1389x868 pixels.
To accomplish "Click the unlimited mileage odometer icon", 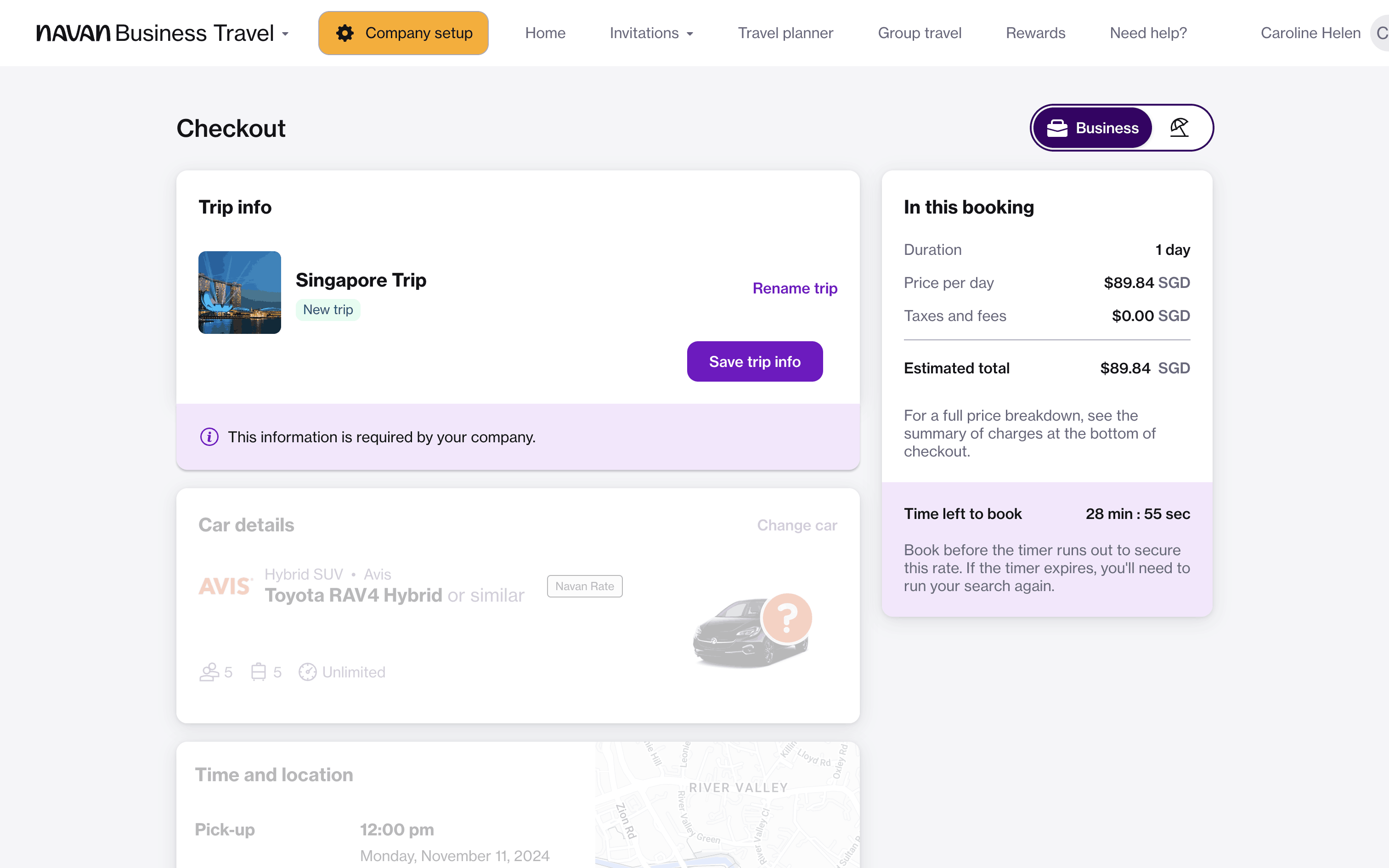I will point(308,671).
